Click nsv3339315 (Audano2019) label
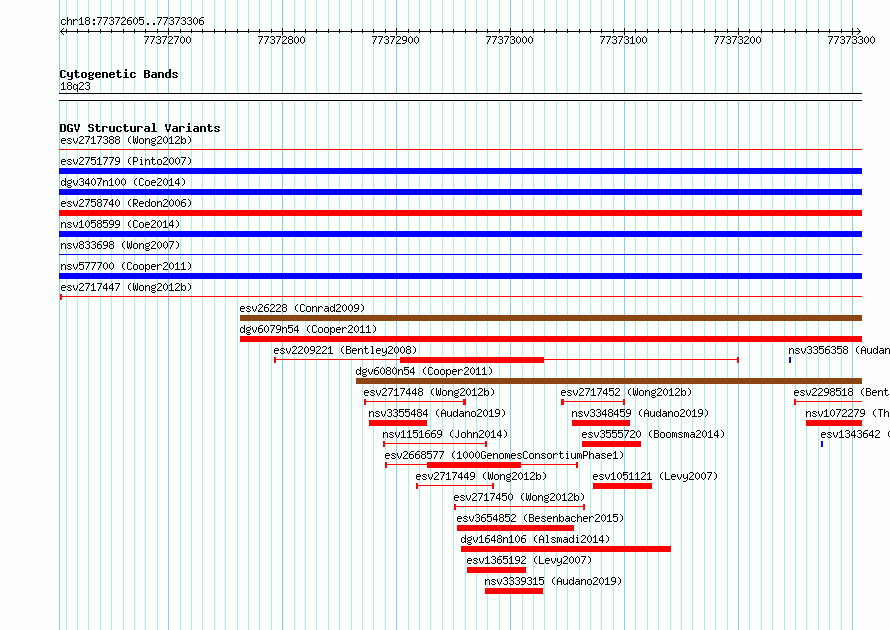The height and width of the screenshot is (630, 890). 553,581
